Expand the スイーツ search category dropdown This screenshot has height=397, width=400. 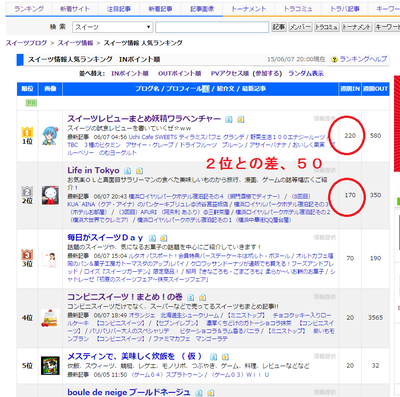click(x=112, y=27)
